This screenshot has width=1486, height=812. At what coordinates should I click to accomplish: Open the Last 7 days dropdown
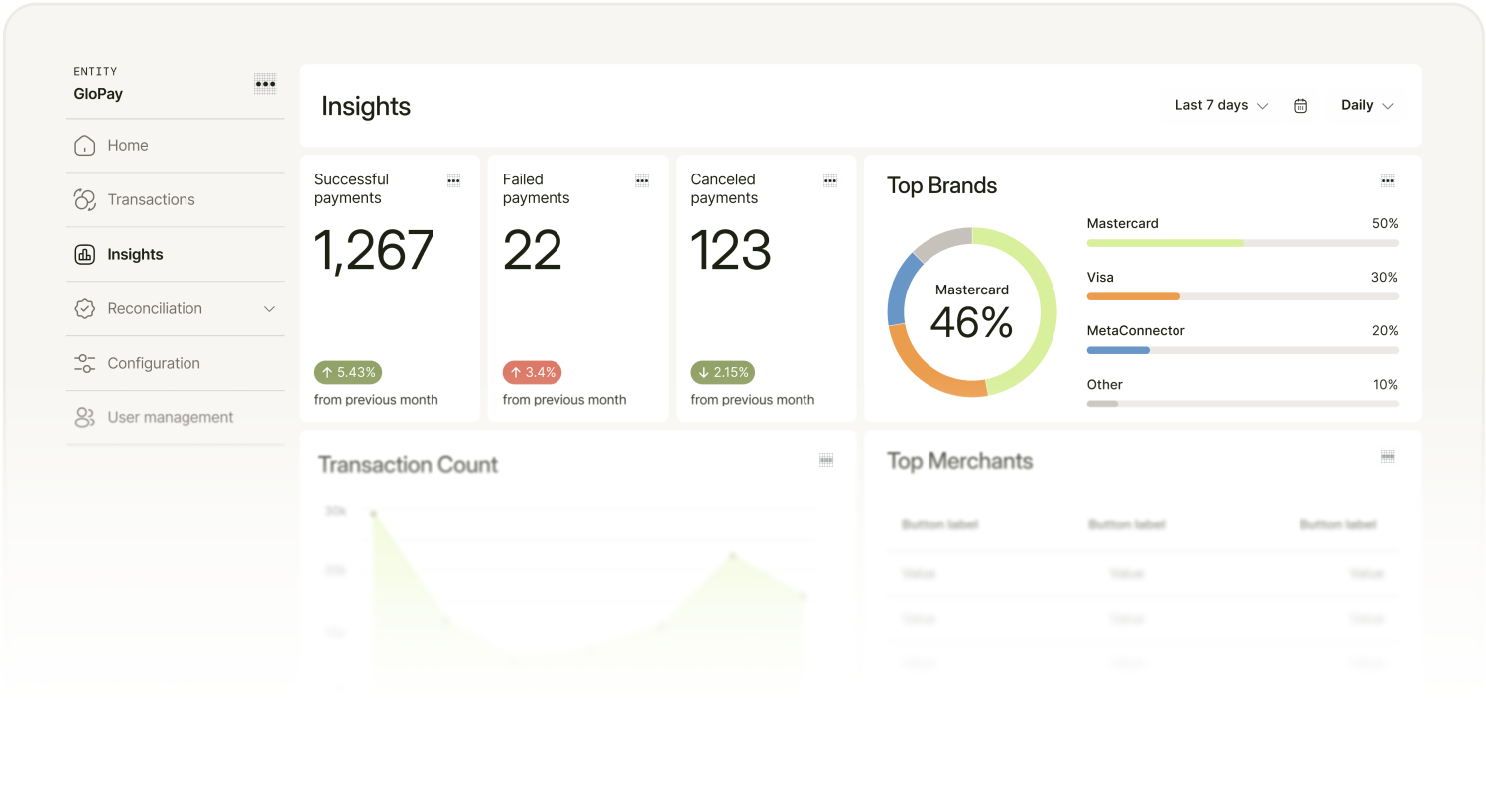click(x=1221, y=105)
